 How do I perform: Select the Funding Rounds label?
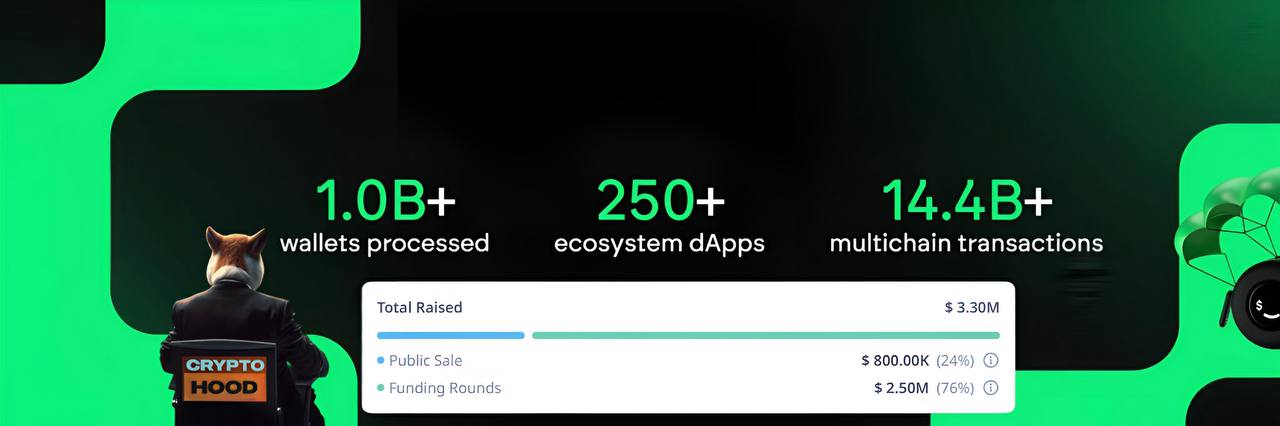pyautogui.click(x=445, y=388)
